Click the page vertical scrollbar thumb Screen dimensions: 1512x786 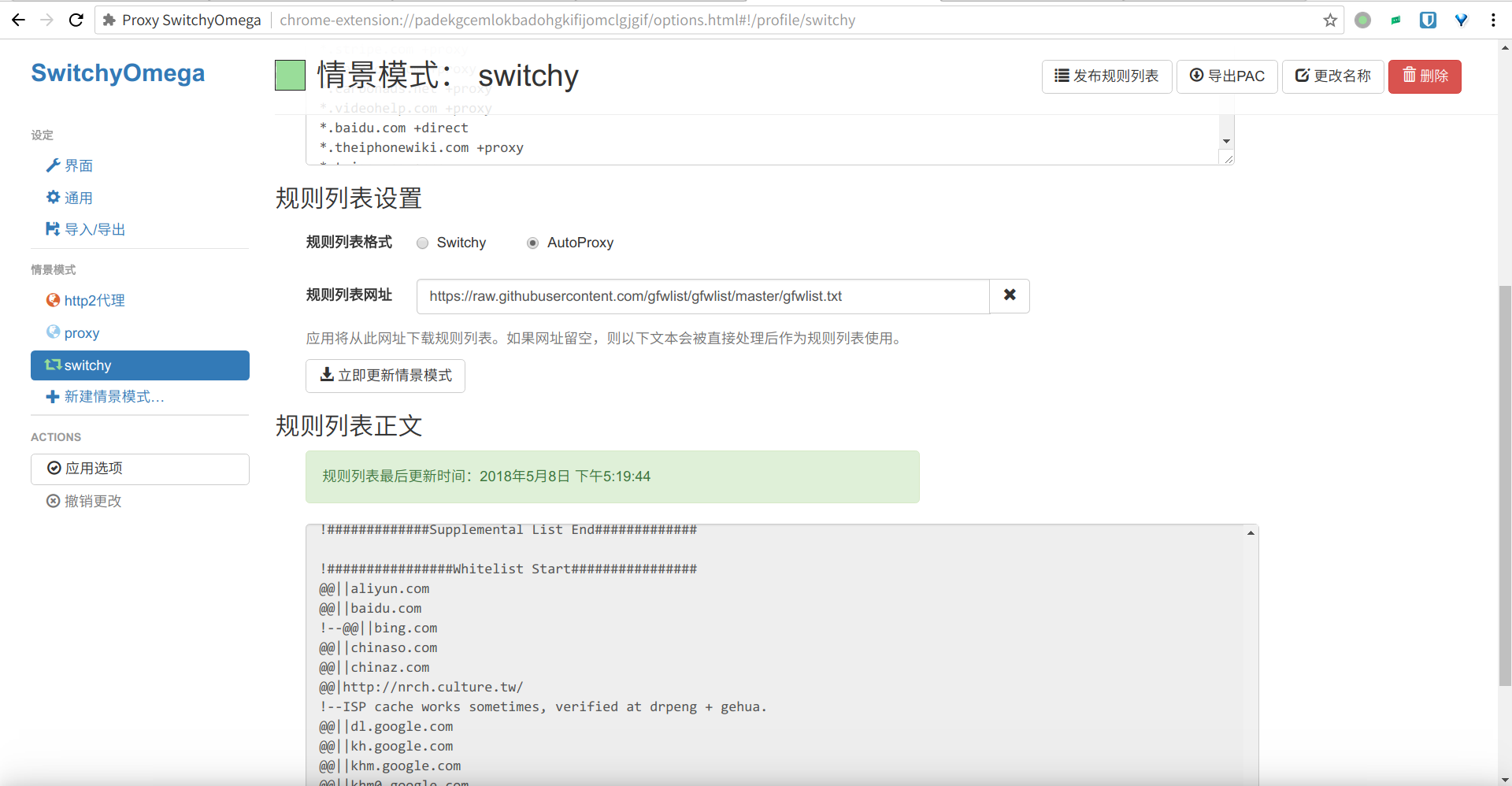1505,484
